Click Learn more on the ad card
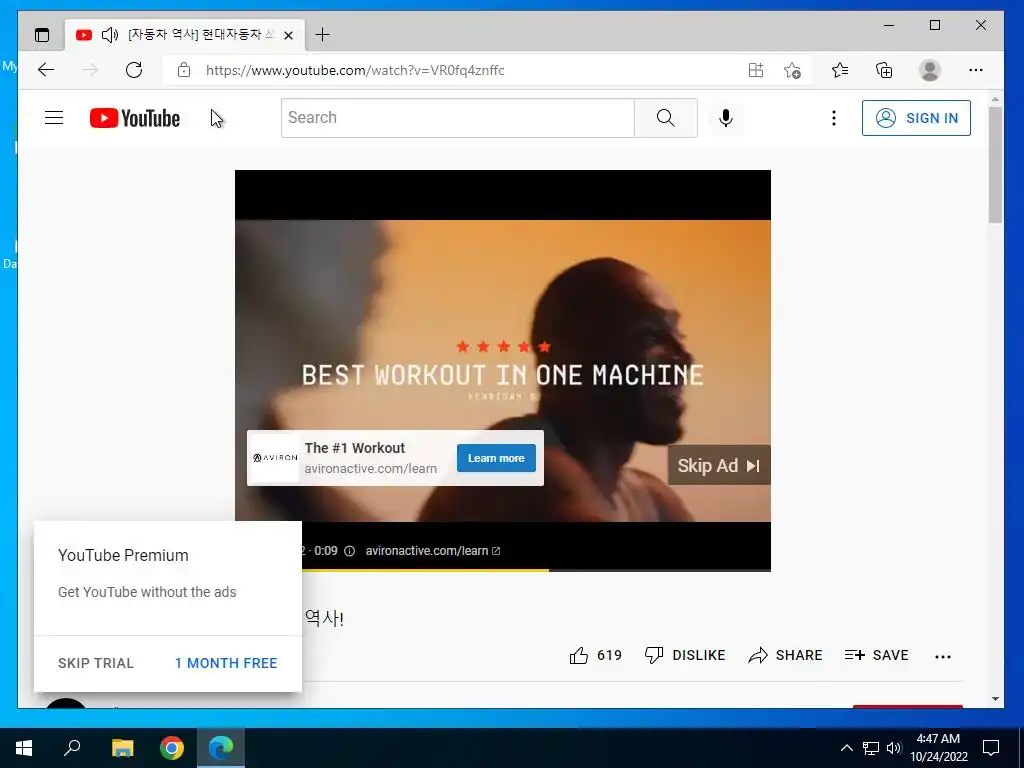The width and height of the screenshot is (1024, 768). pyautogui.click(x=496, y=458)
